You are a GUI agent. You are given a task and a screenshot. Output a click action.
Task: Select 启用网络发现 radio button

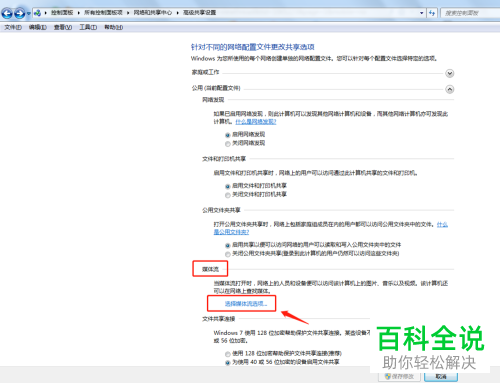click(228, 135)
